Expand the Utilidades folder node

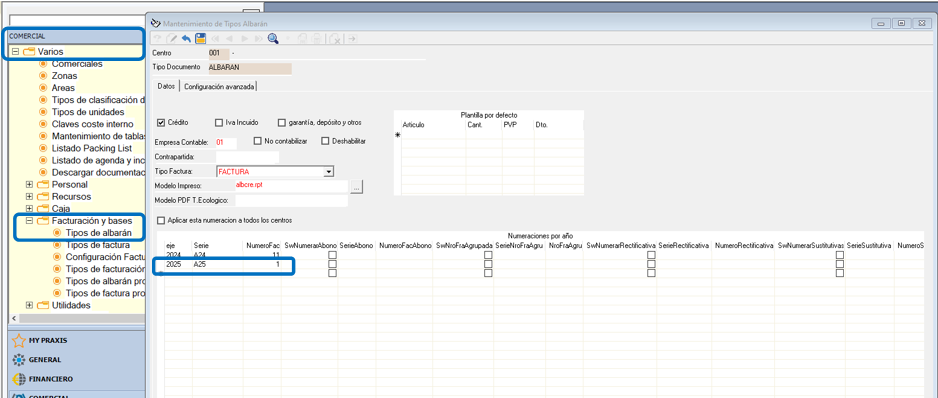pos(29,305)
